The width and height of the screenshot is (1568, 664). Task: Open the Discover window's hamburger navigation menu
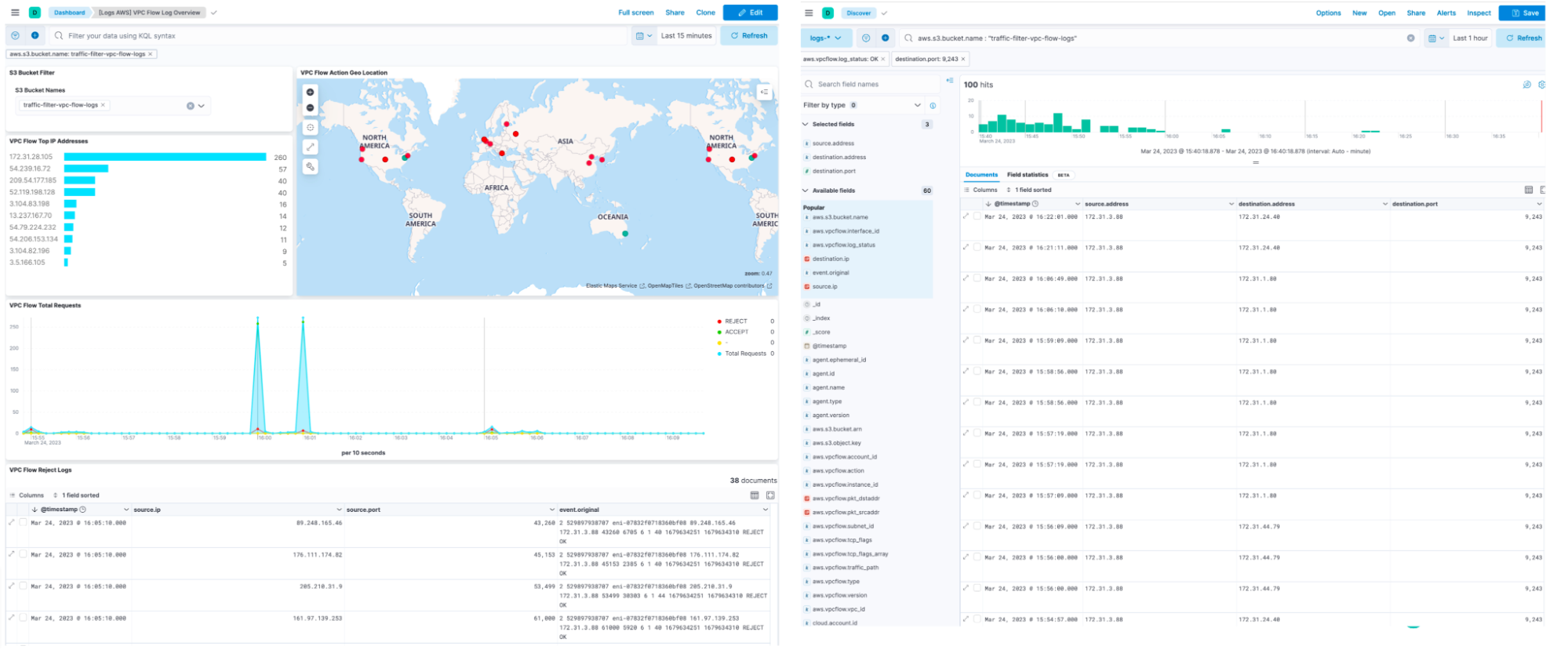pos(809,13)
